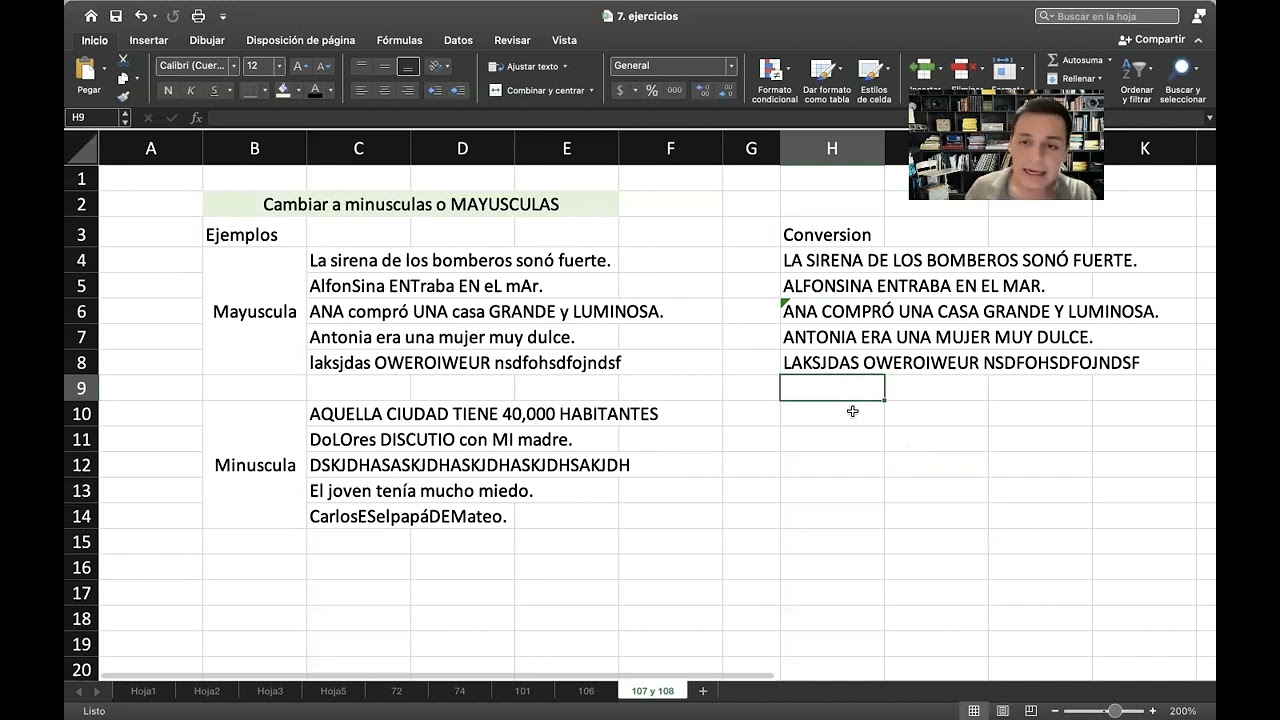The image size is (1280, 720).
Task: Click the font color A swatch
Action: pyautogui.click(x=316, y=90)
